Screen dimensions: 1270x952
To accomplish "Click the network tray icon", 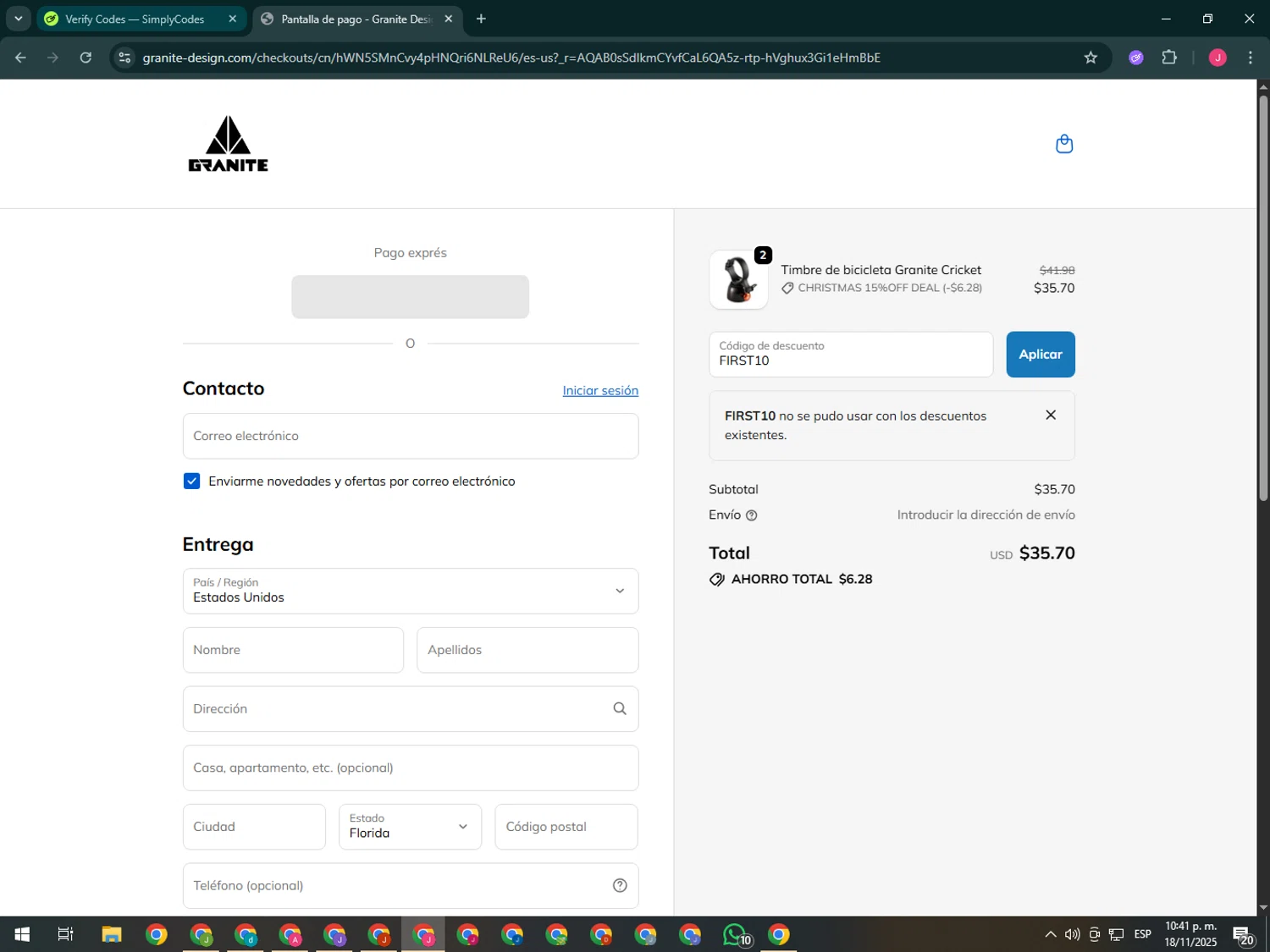I will pyautogui.click(x=1117, y=934).
